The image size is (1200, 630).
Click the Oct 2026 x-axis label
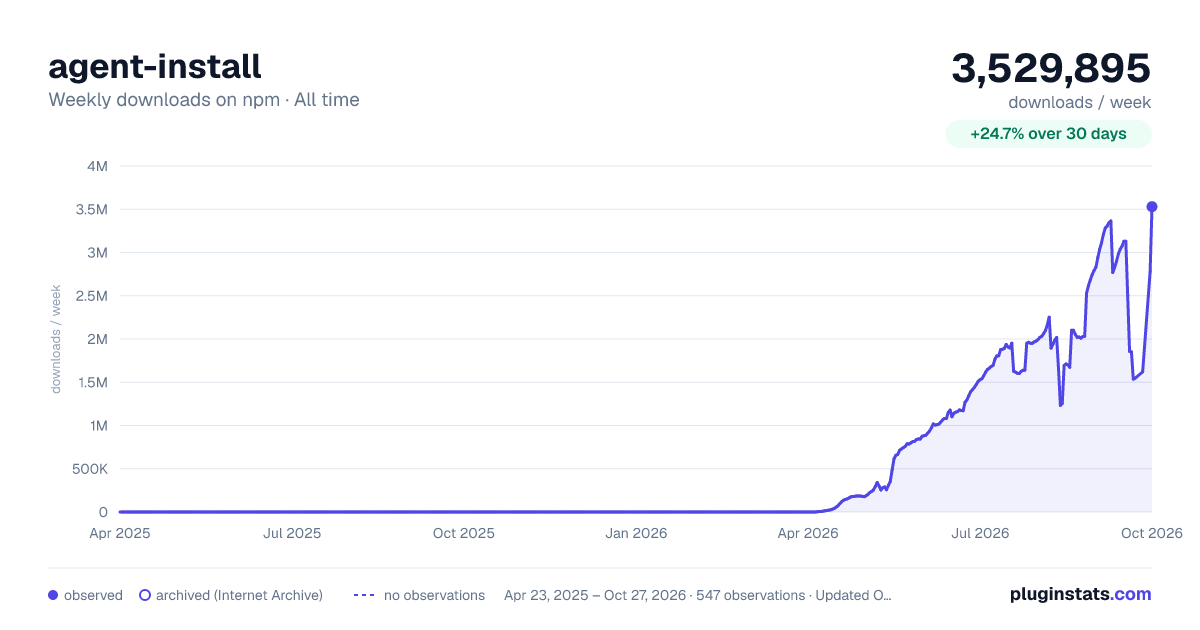click(1152, 533)
